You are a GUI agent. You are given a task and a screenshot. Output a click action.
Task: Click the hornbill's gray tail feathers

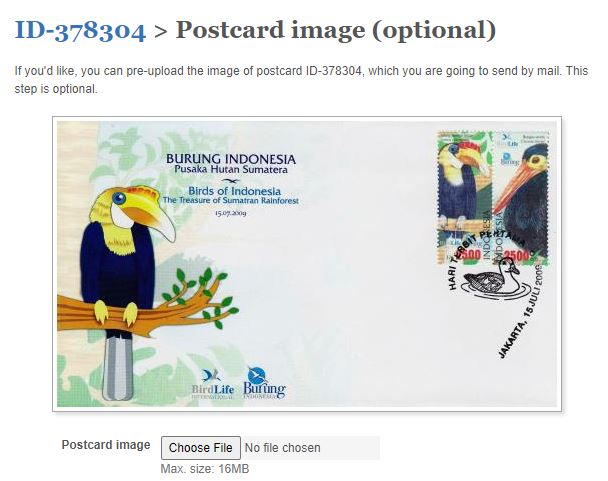[117, 367]
